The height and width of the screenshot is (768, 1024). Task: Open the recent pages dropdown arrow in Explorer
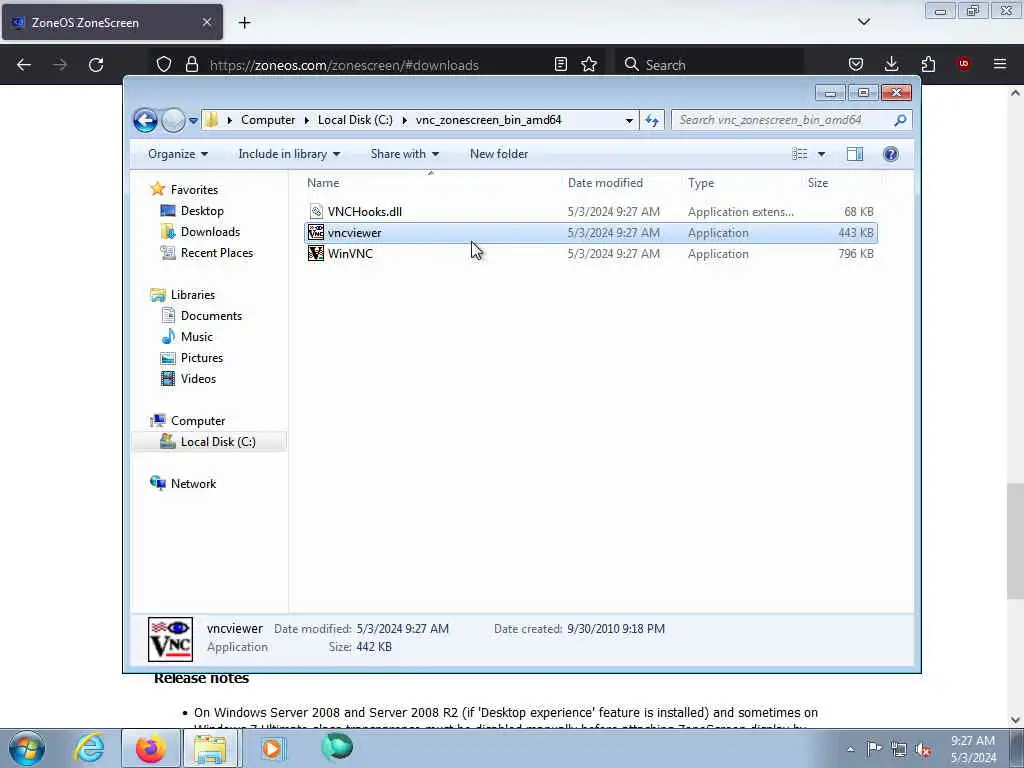point(193,121)
